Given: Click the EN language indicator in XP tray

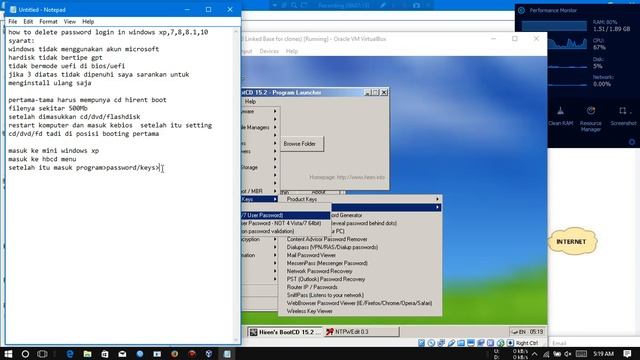Looking at the screenshot, I should pos(522,332).
